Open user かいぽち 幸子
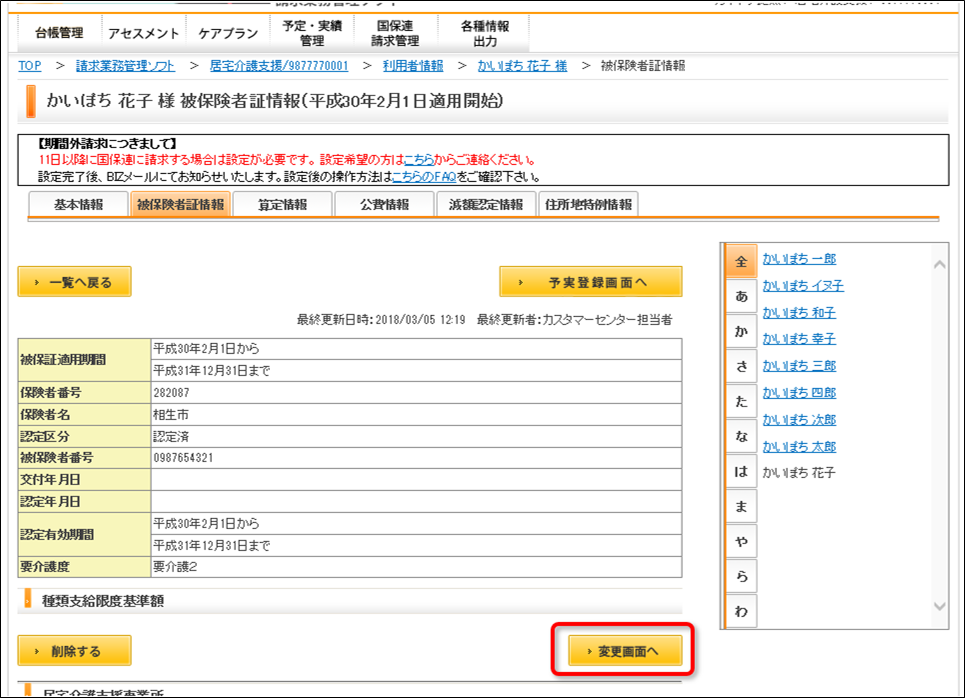Screen dimensions: 965x698 [799, 339]
